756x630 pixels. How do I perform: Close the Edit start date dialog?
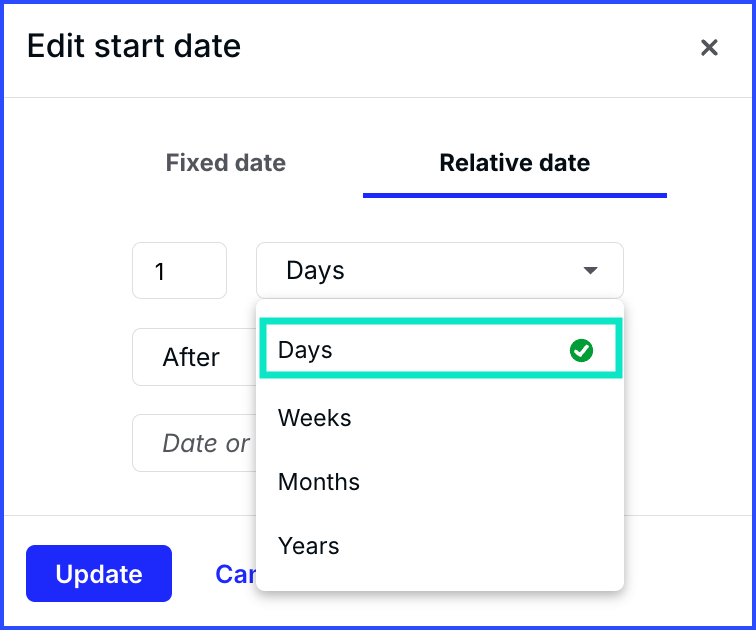709,47
